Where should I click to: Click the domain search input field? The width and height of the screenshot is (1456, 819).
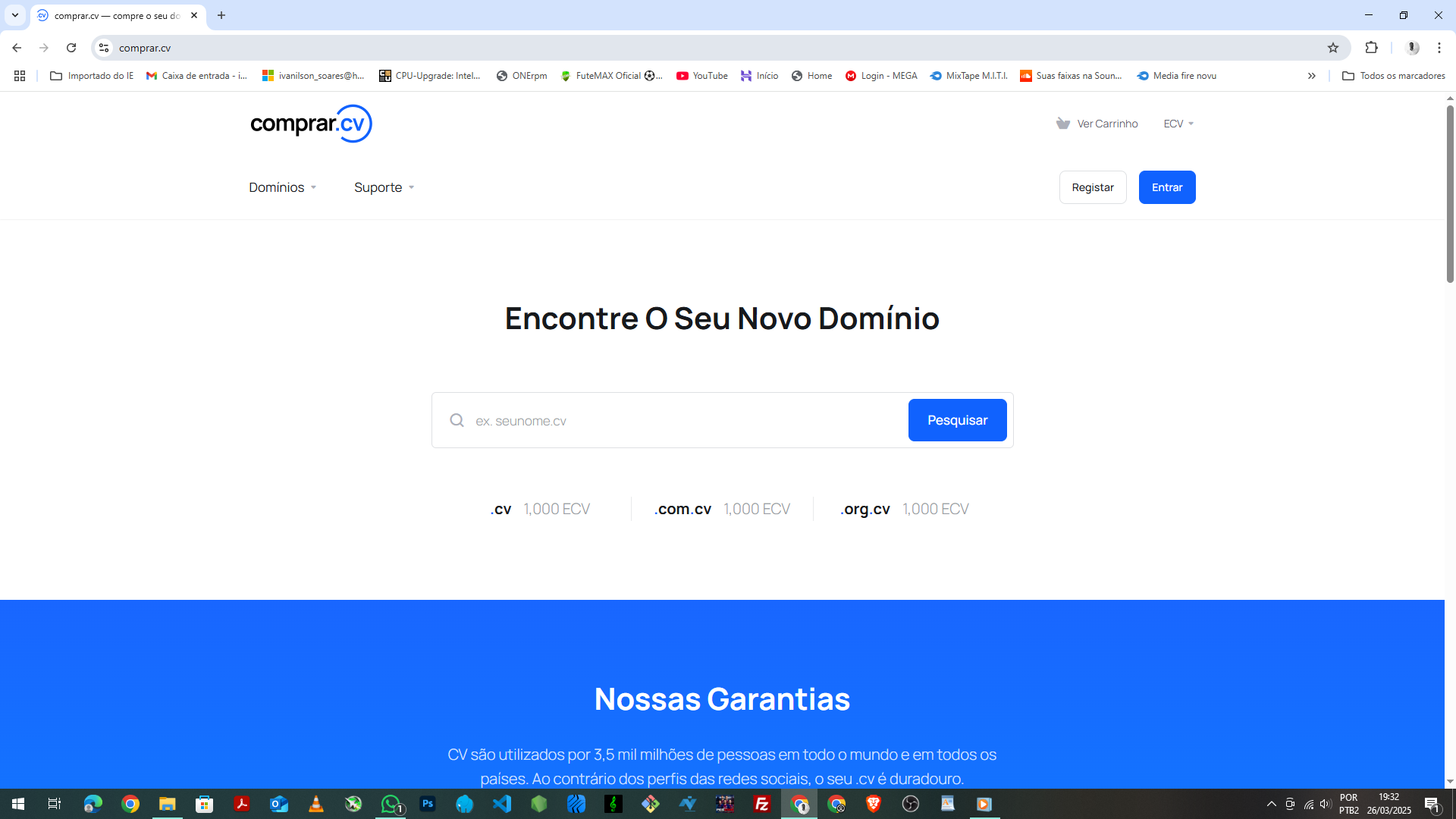click(682, 420)
